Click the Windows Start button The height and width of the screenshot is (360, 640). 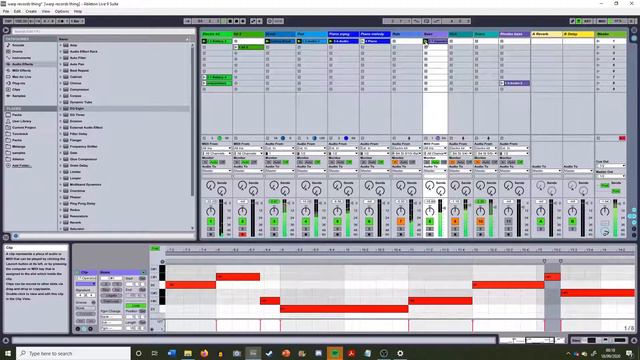(x=8, y=353)
